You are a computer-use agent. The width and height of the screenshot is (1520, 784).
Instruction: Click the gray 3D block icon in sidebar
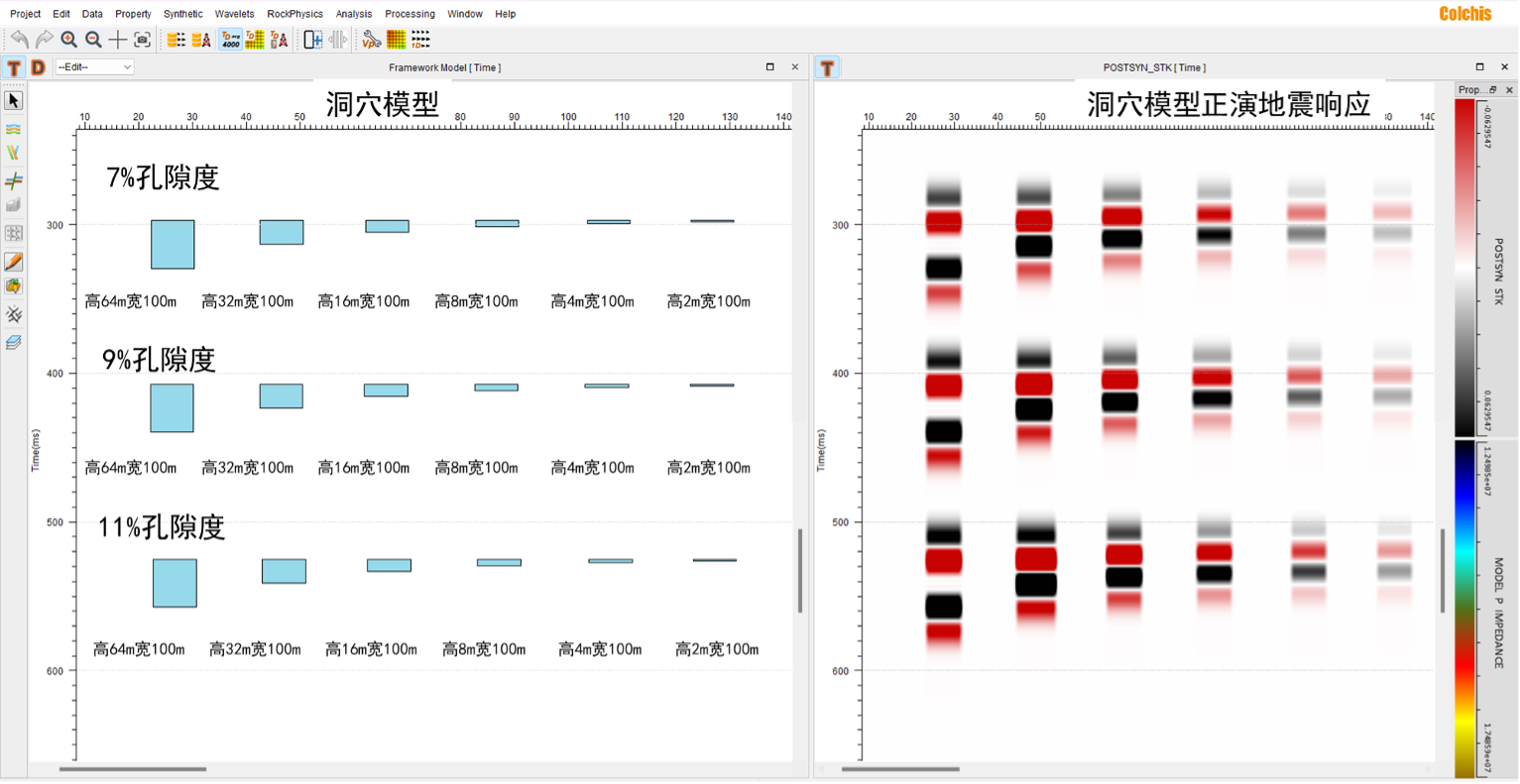[x=14, y=205]
